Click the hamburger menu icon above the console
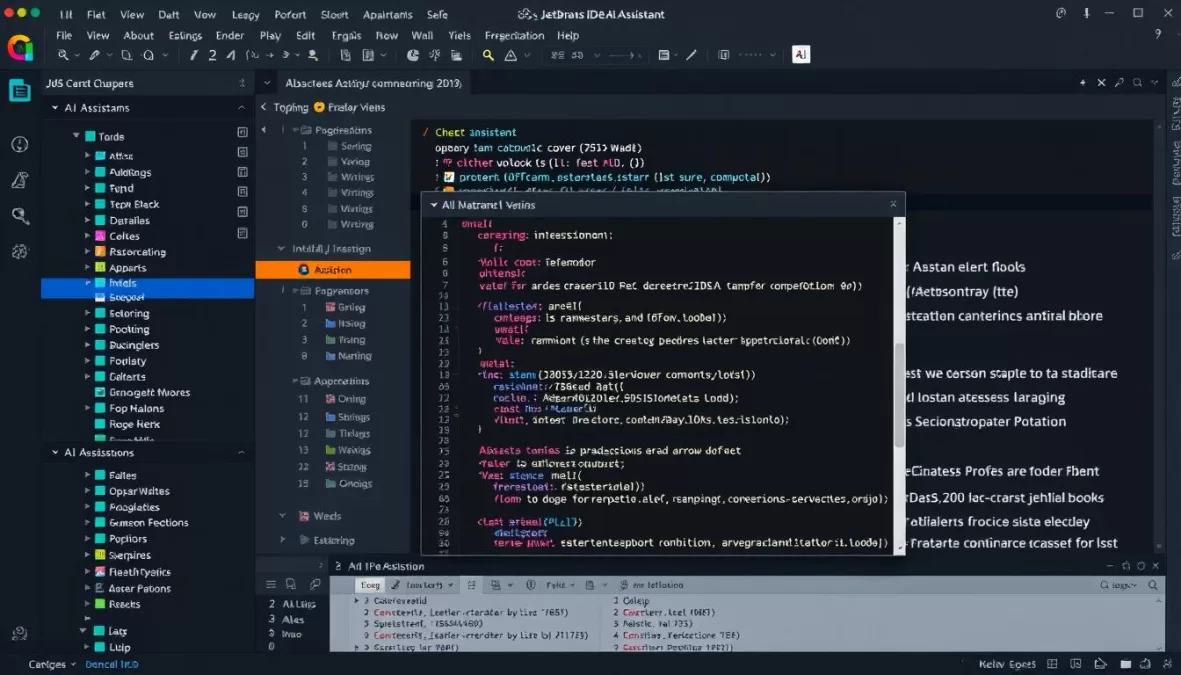 click(270, 584)
